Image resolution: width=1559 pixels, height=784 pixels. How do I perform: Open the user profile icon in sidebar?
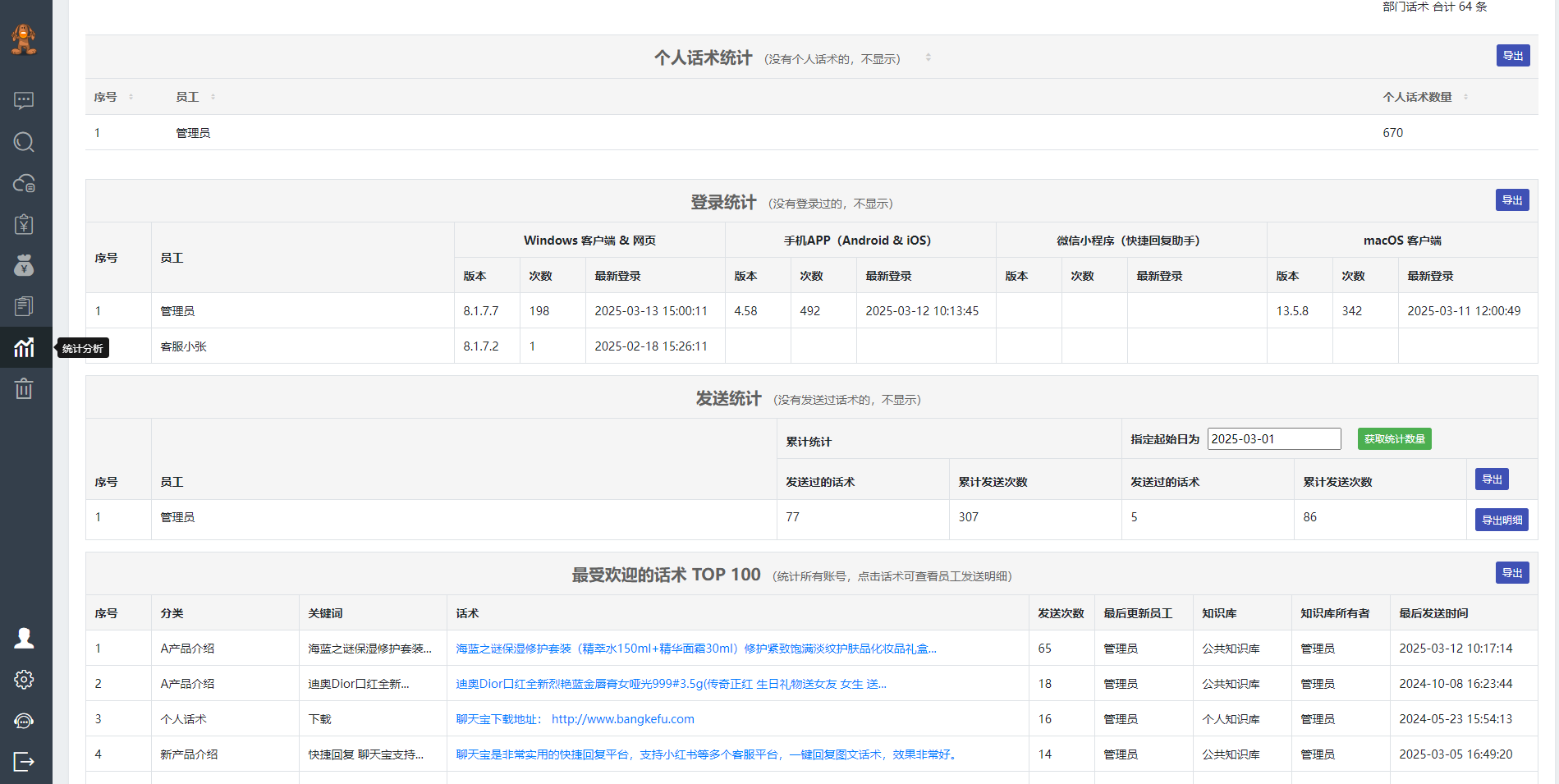pos(24,638)
